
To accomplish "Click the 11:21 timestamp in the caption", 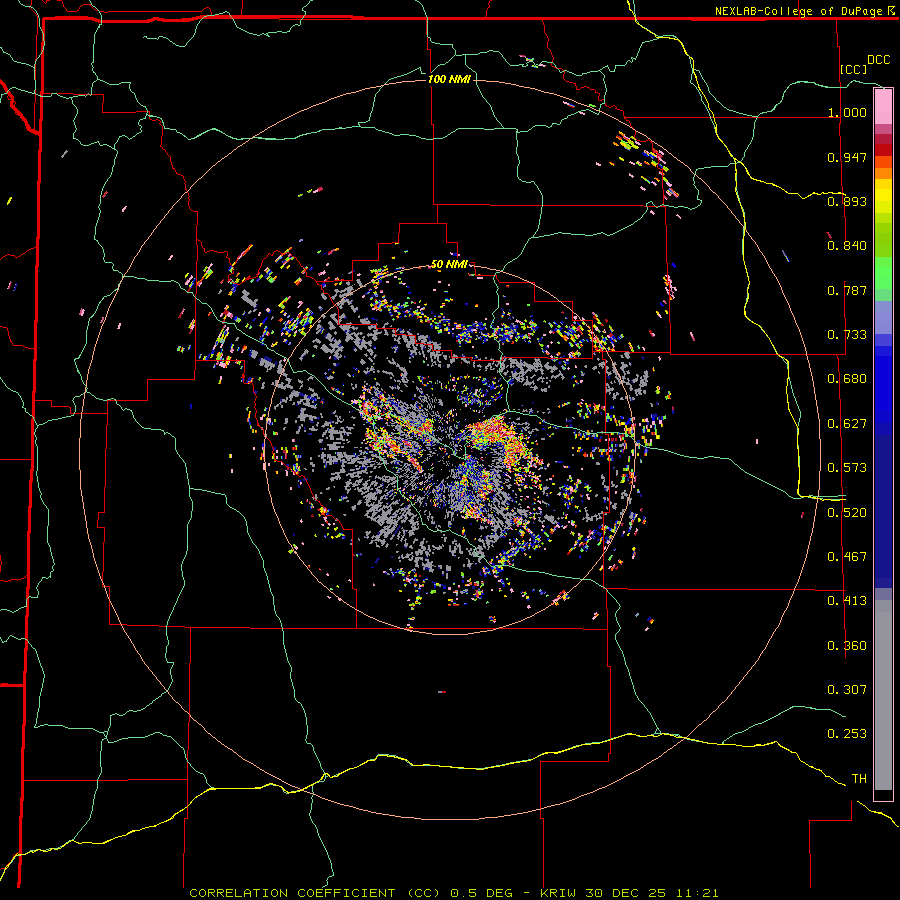I will pyautogui.click(x=697, y=893).
